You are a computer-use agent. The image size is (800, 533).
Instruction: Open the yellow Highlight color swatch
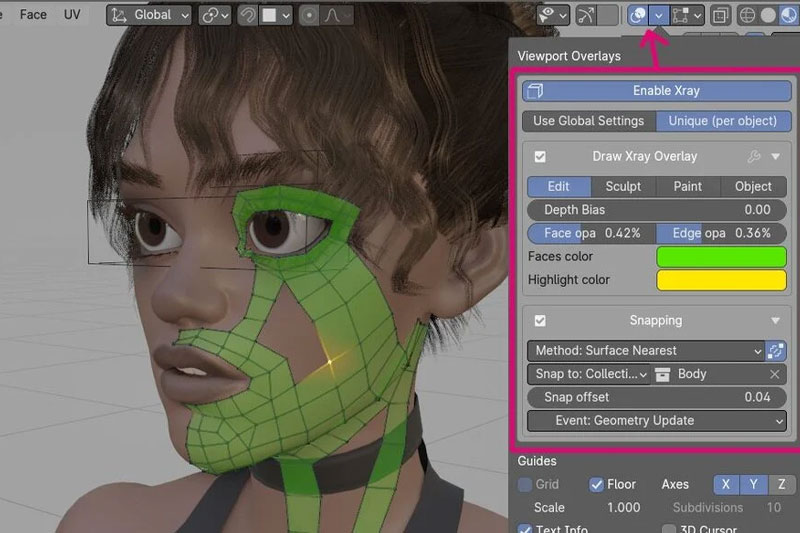721,280
